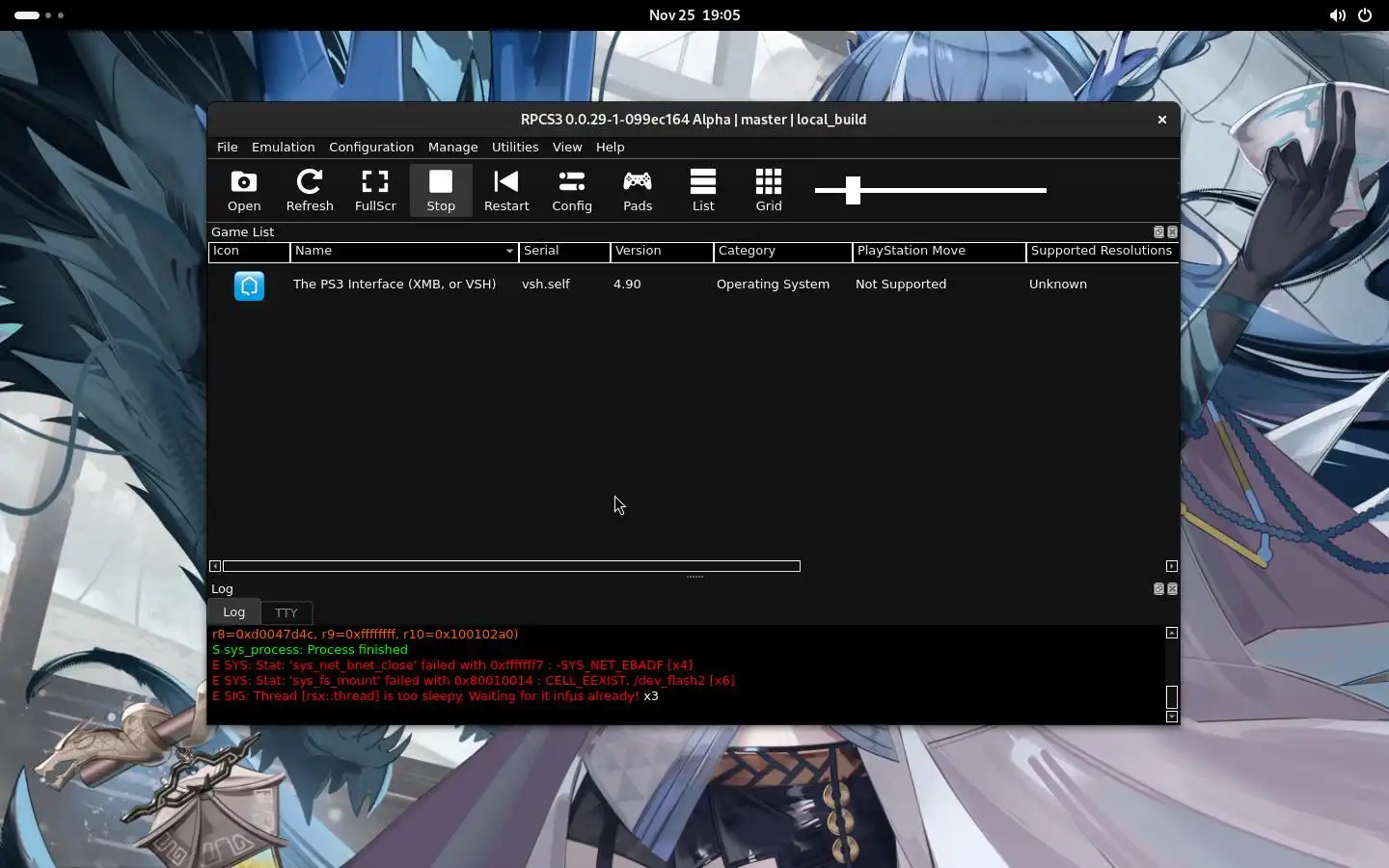Open the Pads controller settings
Viewport: 1389px width, 868px height.
[x=638, y=190]
